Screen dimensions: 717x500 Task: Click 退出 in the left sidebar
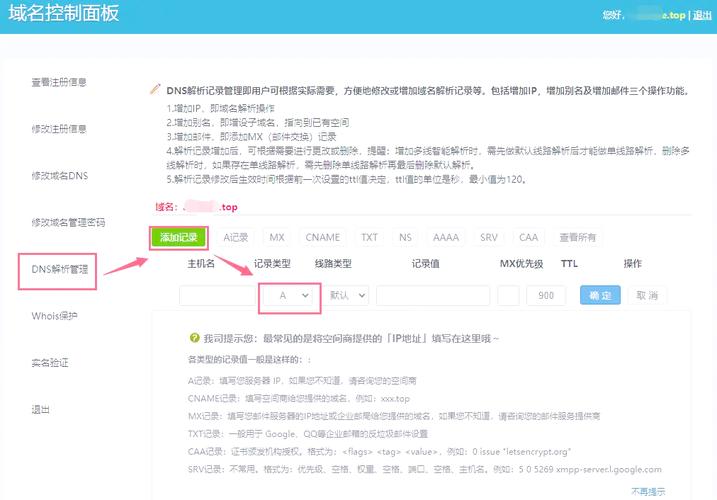[40, 409]
